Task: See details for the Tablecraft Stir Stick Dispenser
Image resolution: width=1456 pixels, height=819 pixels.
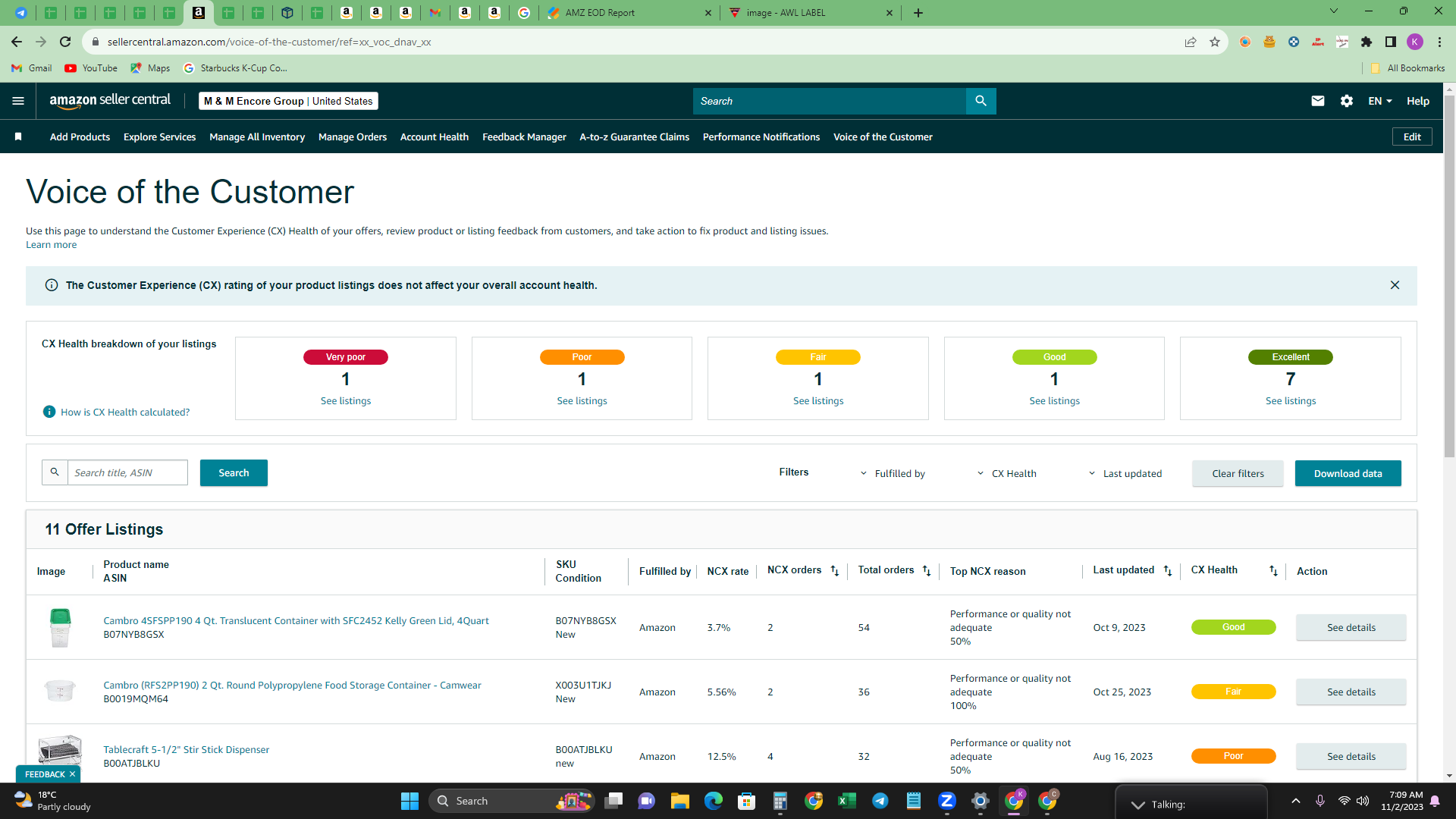Action: 1351,756
